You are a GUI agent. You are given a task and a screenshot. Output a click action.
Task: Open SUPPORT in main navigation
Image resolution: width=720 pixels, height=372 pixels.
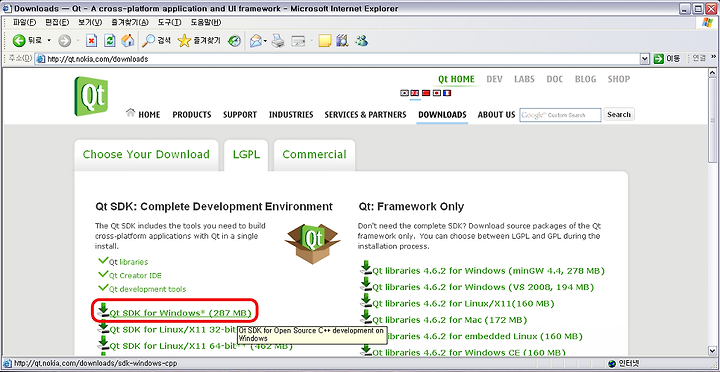(x=240, y=115)
